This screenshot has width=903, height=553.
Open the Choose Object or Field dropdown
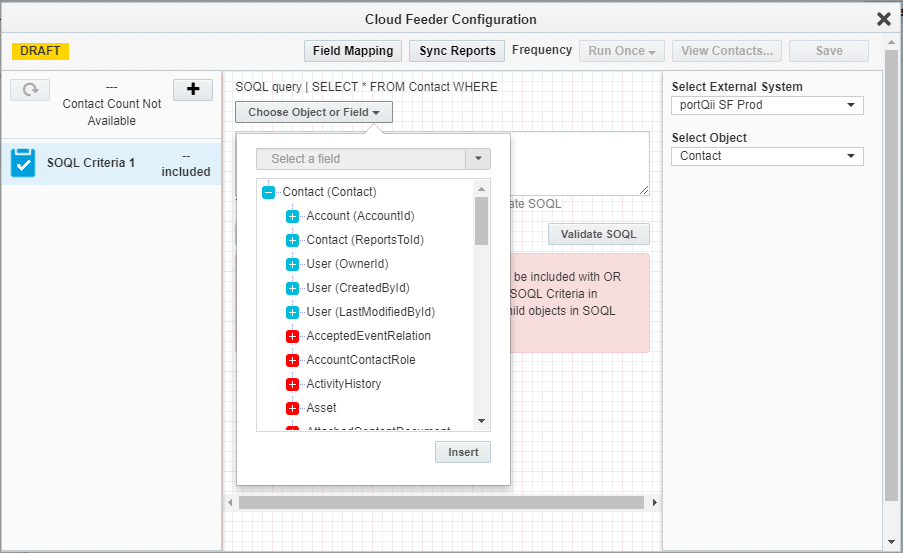(x=314, y=112)
